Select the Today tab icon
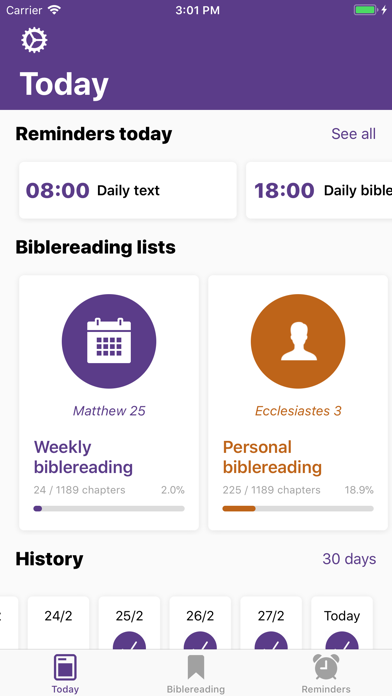The height and width of the screenshot is (696, 392). [65, 667]
